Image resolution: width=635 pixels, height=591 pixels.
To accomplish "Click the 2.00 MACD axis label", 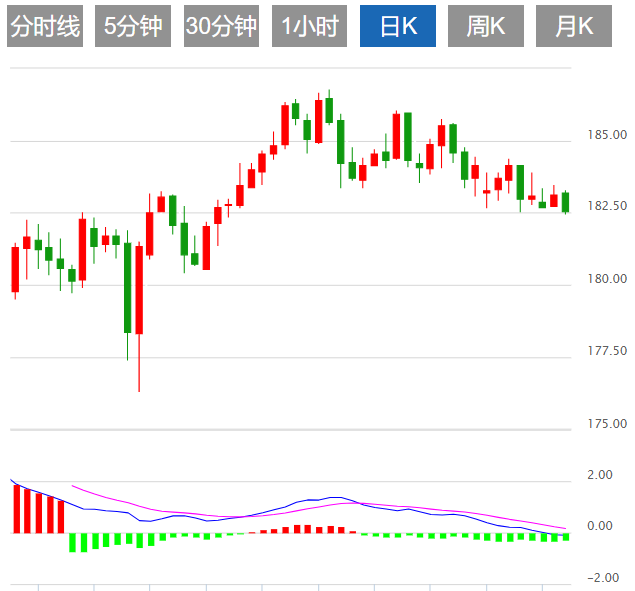I will click(600, 475).
